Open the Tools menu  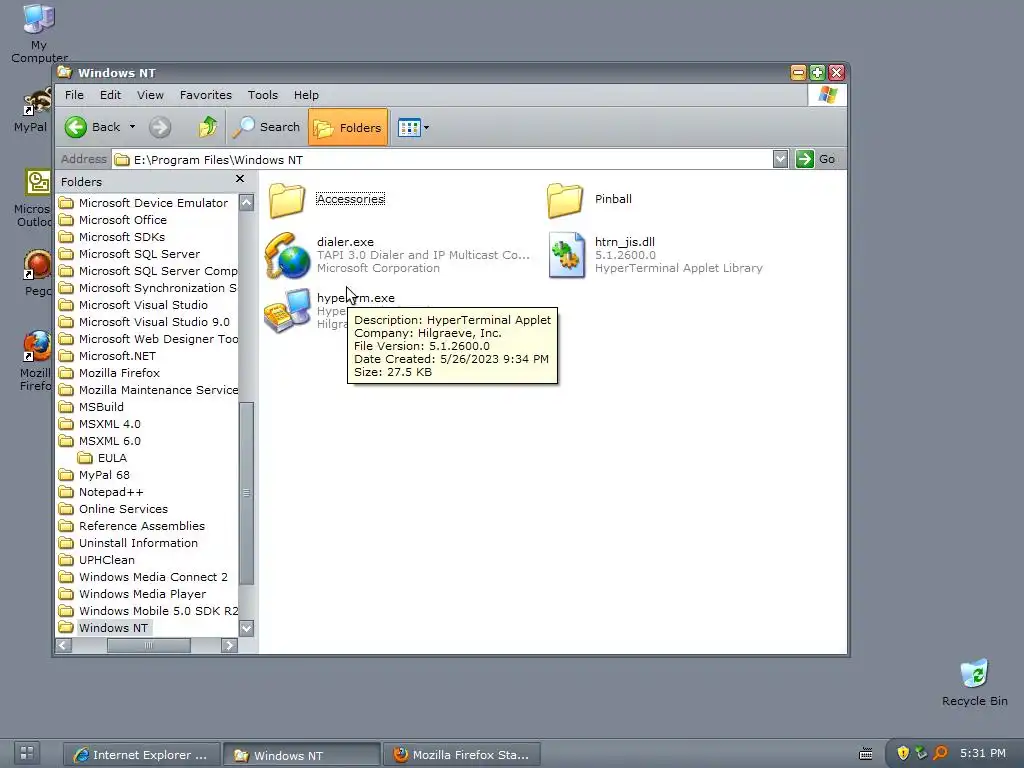click(263, 95)
